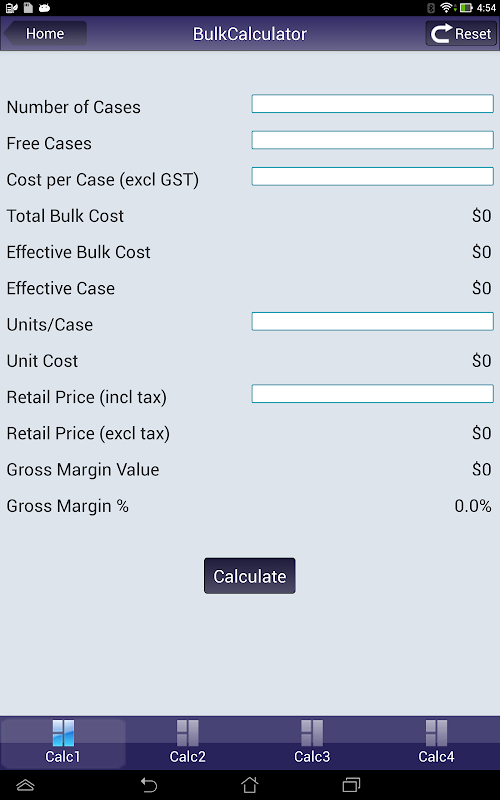Tap the Calculate button
The image size is (500, 800).
click(249, 576)
